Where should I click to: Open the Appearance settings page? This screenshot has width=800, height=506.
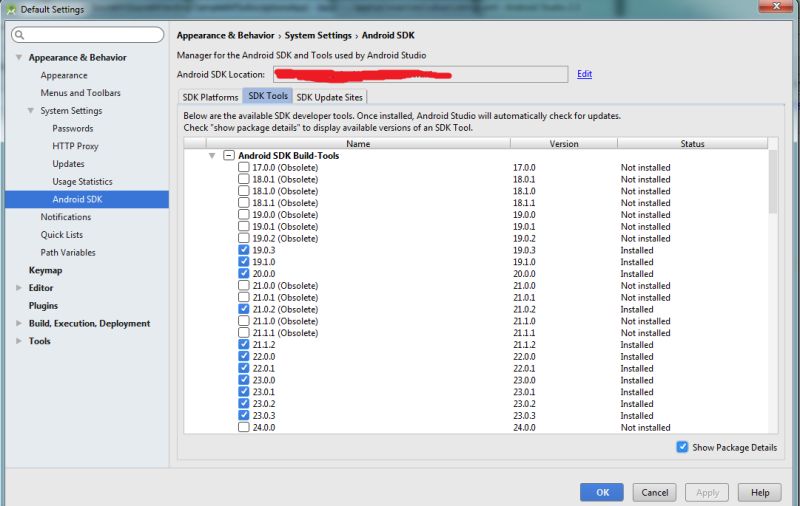64,75
